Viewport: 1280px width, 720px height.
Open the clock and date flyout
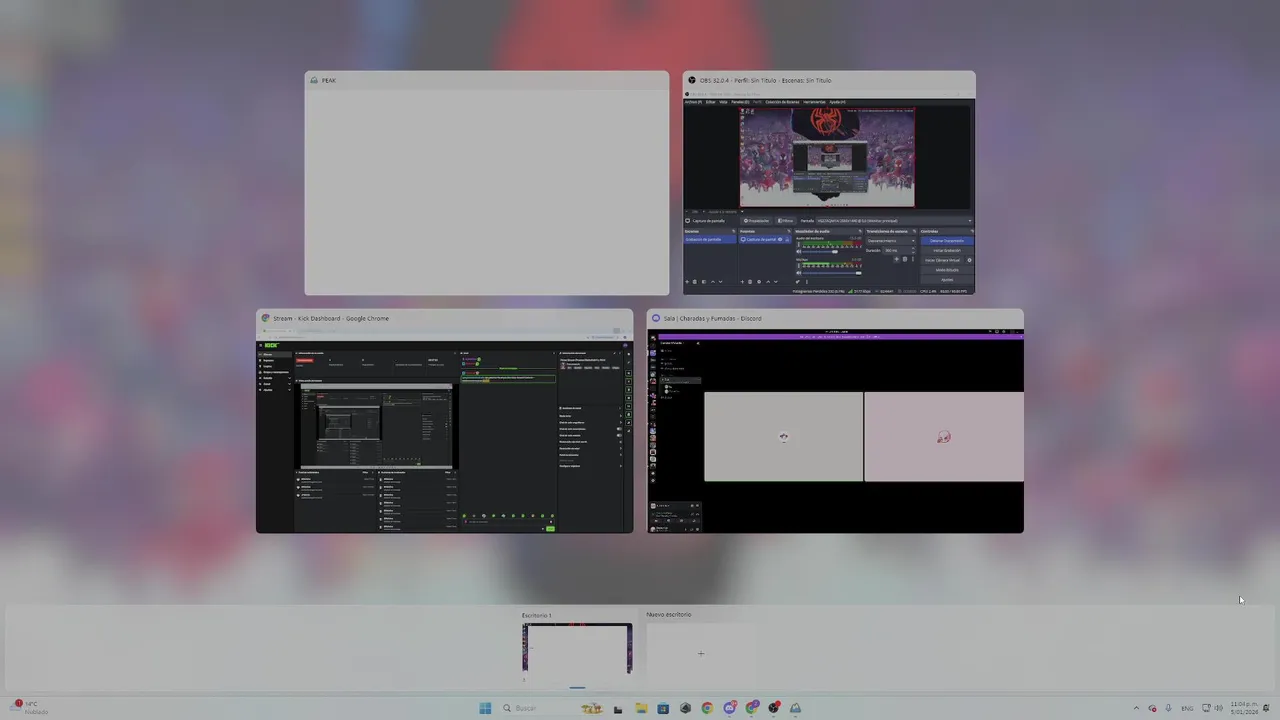(1245, 708)
